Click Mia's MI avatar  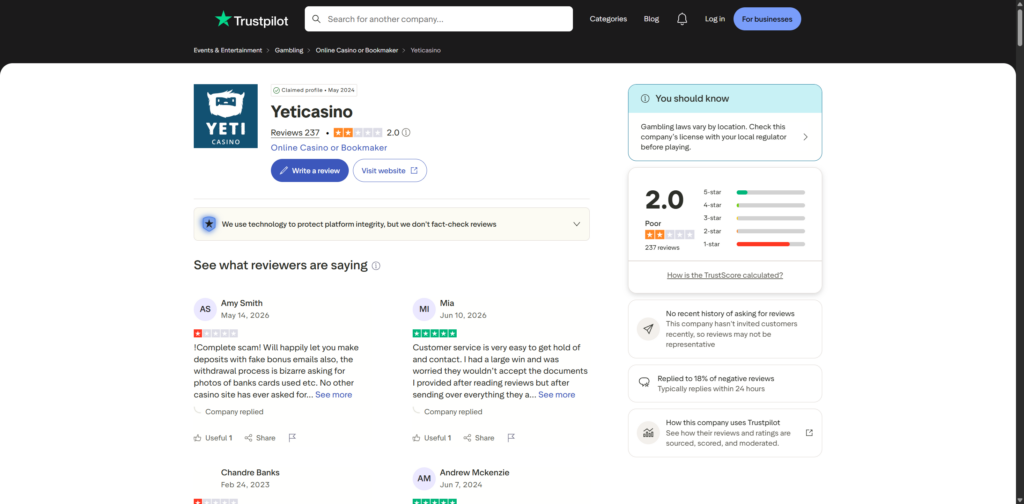click(424, 309)
